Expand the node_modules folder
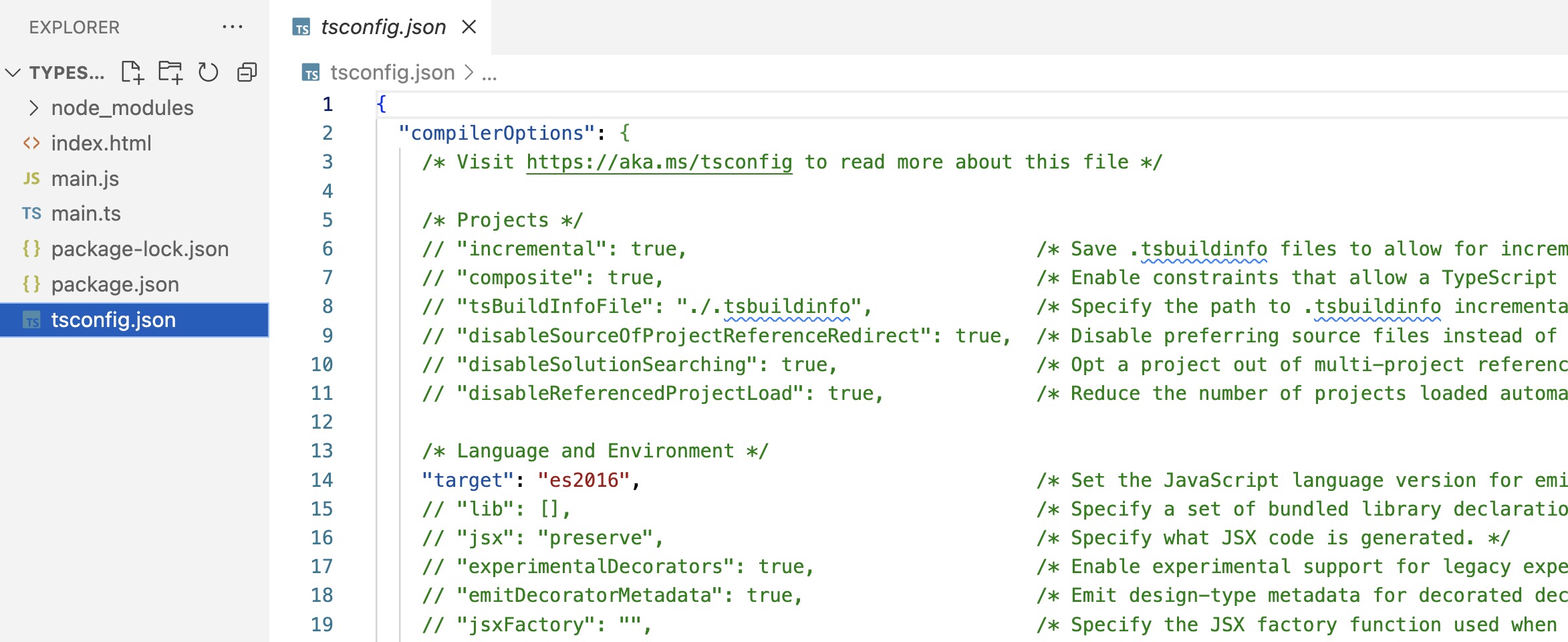 (x=33, y=108)
